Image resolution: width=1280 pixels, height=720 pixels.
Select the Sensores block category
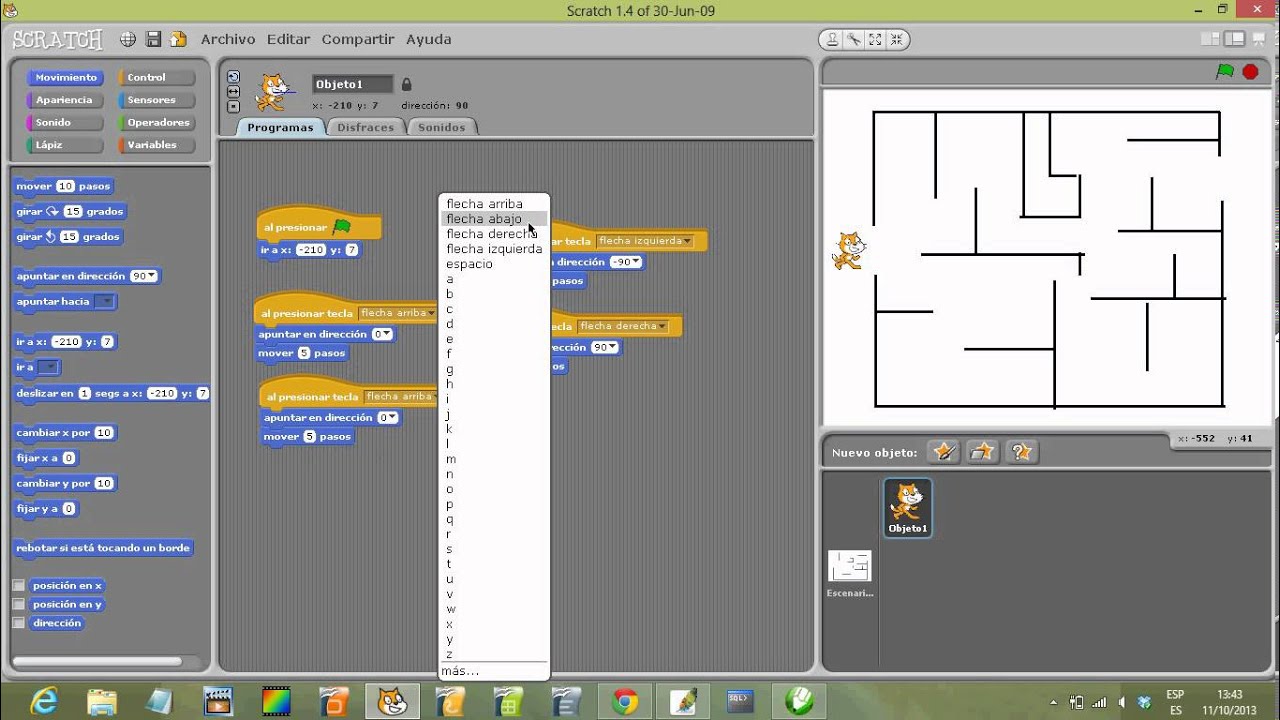[x=155, y=100]
